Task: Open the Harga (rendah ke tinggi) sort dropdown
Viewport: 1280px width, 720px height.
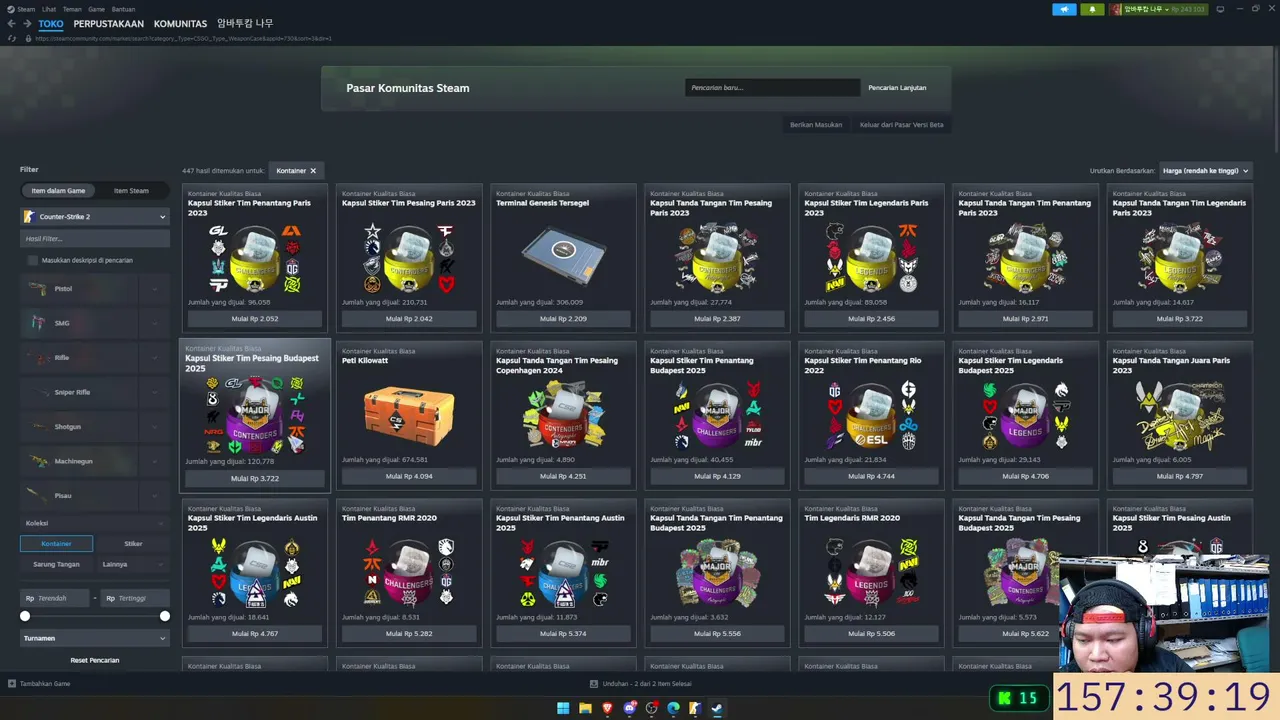Action: pyautogui.click(x=1206, y=171)
